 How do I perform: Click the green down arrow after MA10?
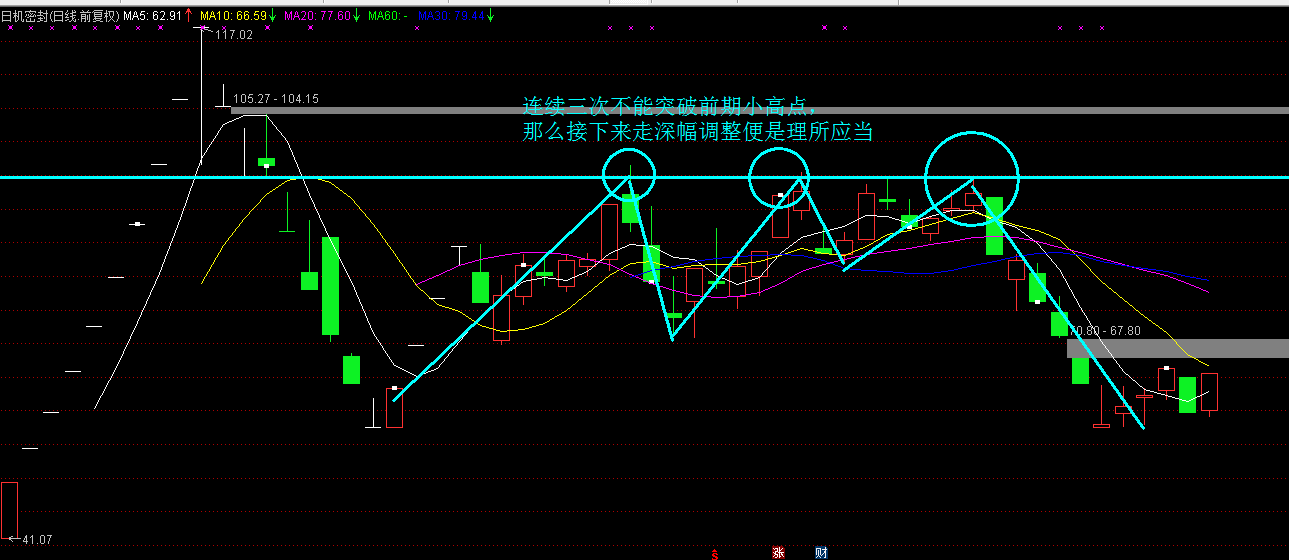(x=272, y=15)
